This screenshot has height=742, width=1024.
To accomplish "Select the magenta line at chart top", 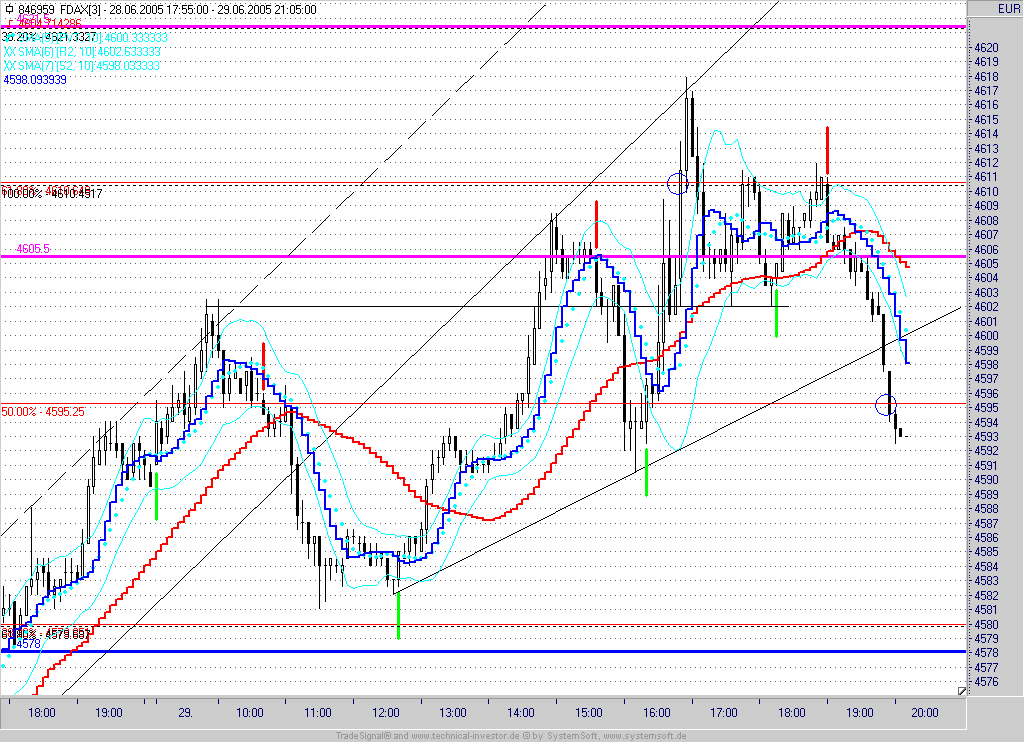I will point(483,27).
